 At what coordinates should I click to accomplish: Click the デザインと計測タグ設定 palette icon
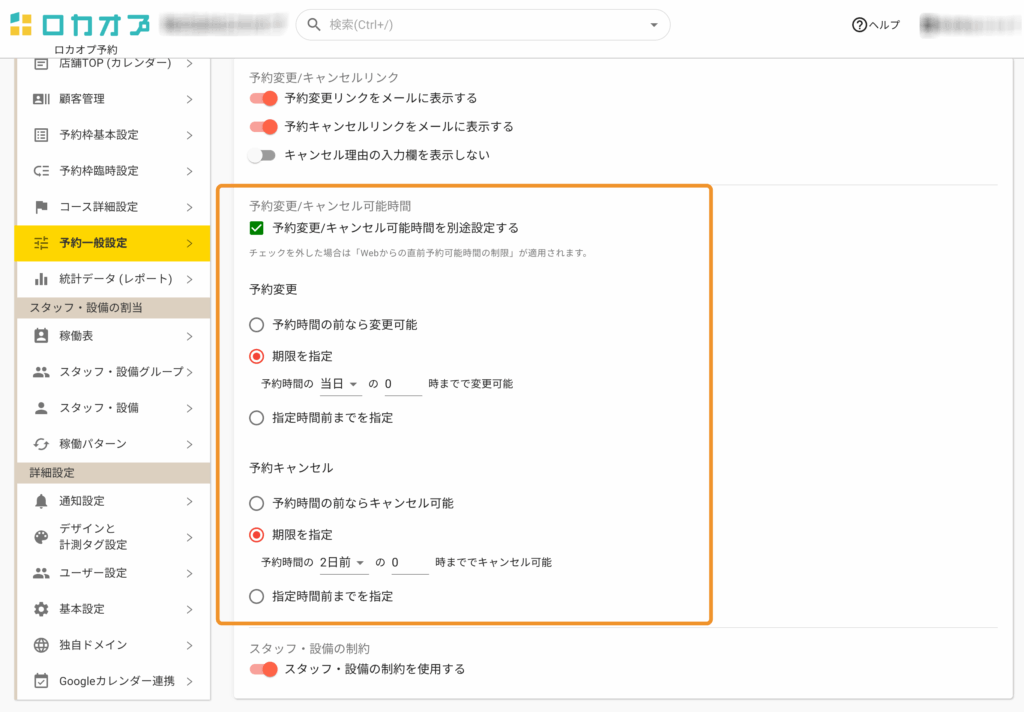(41, 537)
